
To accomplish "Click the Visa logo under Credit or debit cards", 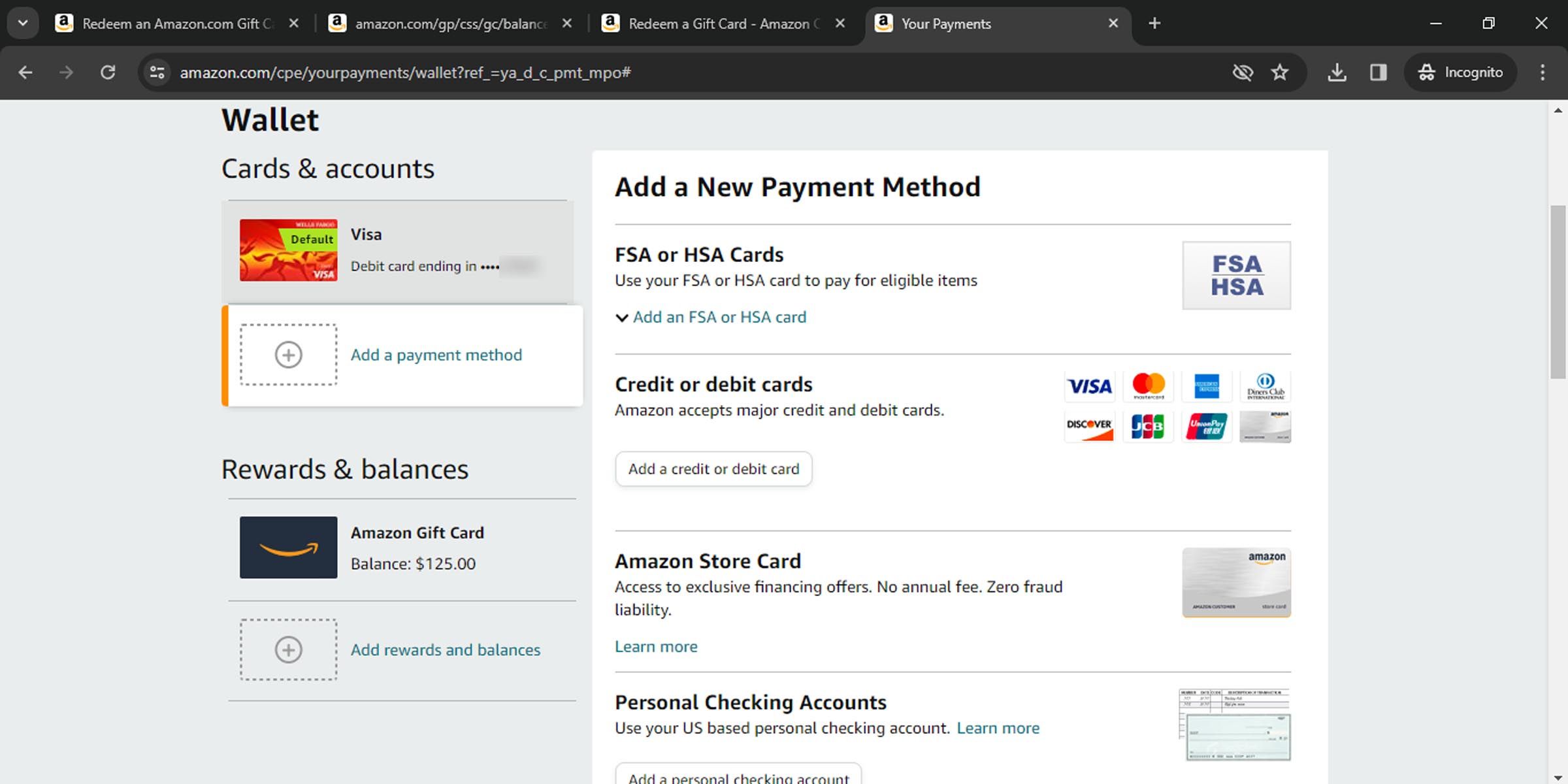I will [x=1088, y=386].
